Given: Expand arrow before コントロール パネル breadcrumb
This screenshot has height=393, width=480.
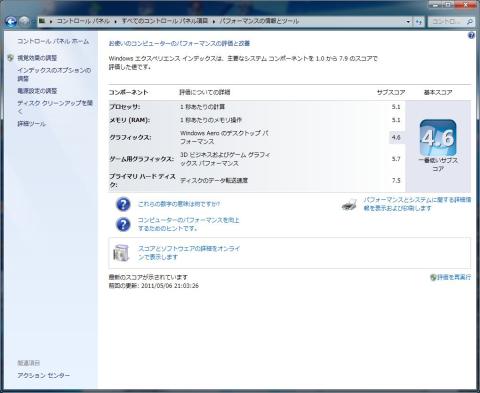Looking at the screenshot, I should (x=51, y=22).
